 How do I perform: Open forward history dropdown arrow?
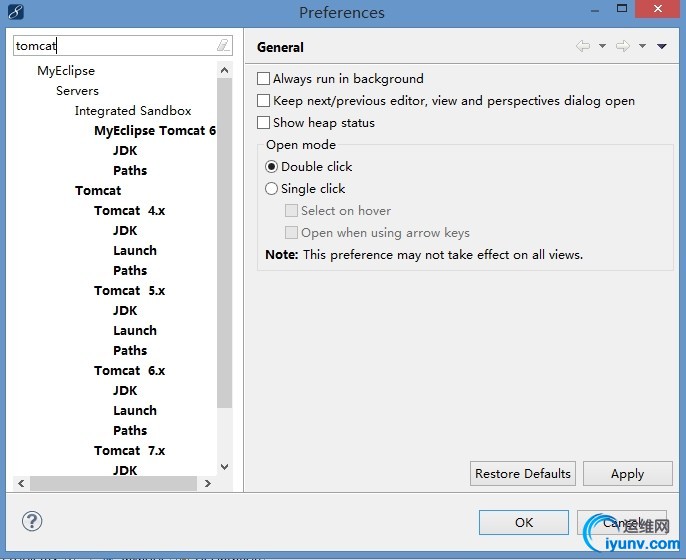642,46
